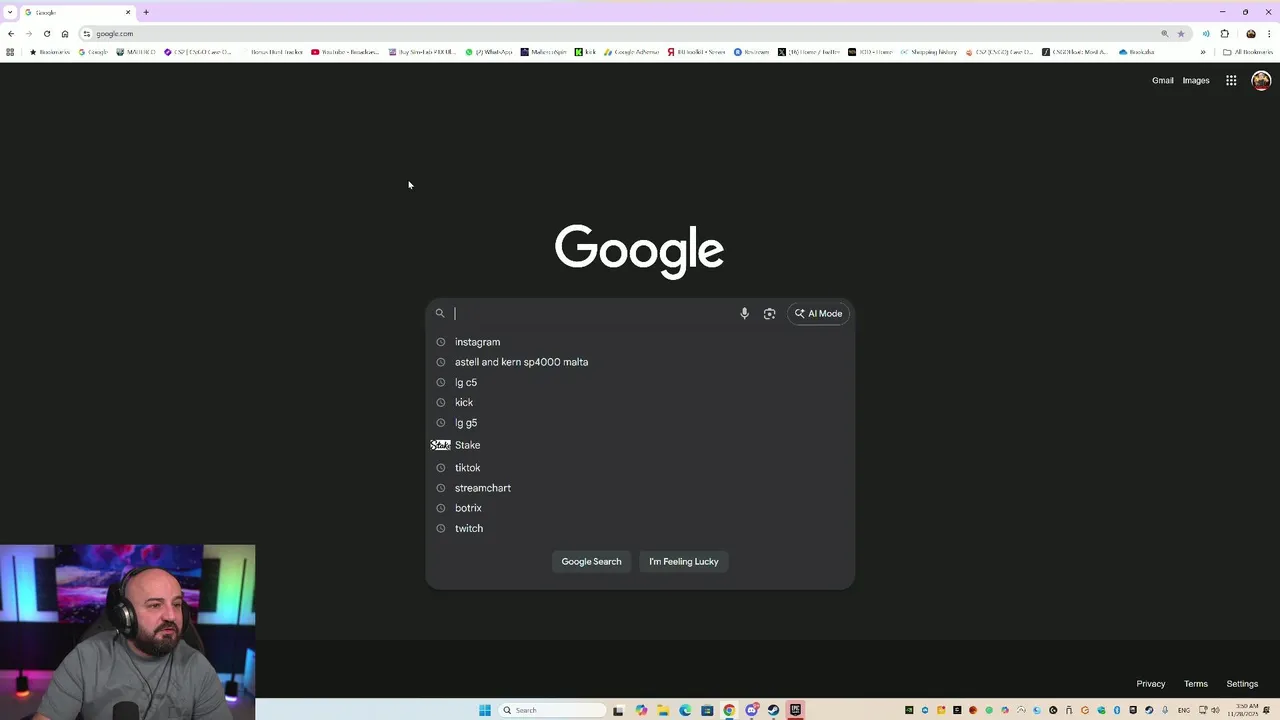Open the WhatsApp bookmark

[489, 52]
